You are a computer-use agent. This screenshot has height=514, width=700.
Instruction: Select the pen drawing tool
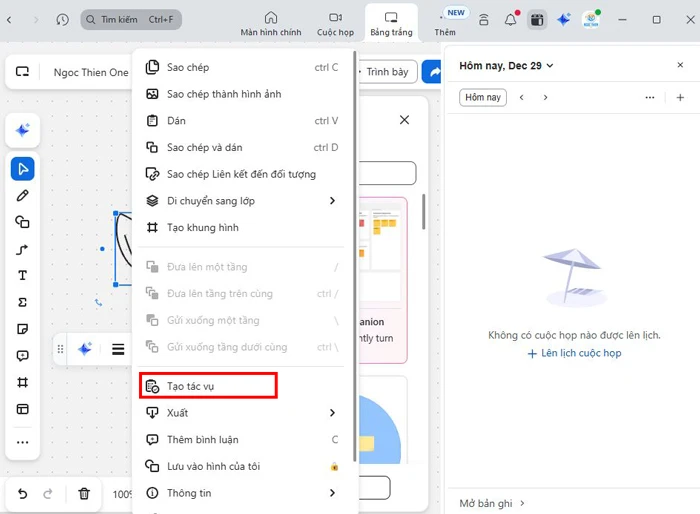(22, 196)
